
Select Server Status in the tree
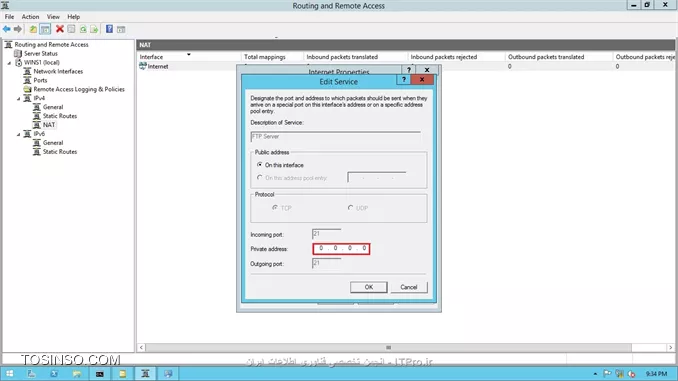pos(41,53)
